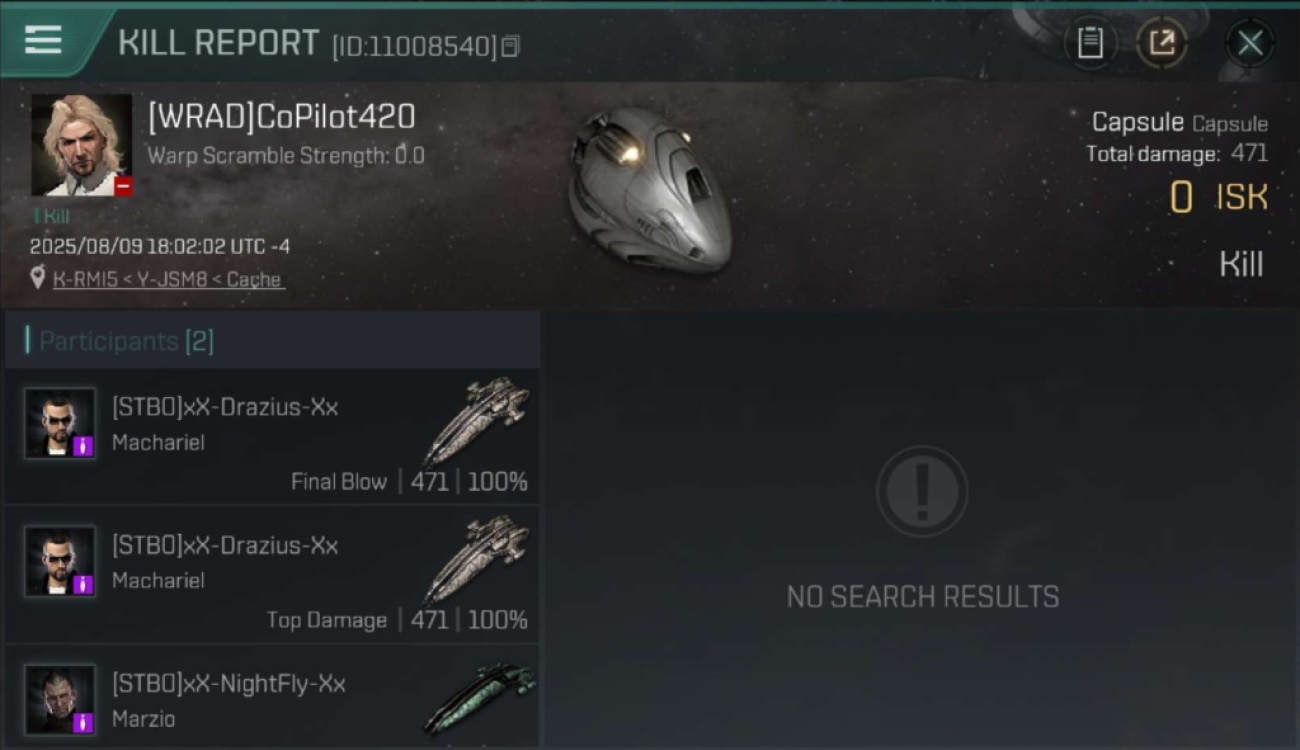Copy the kill report ID icon

click(510, 46)
